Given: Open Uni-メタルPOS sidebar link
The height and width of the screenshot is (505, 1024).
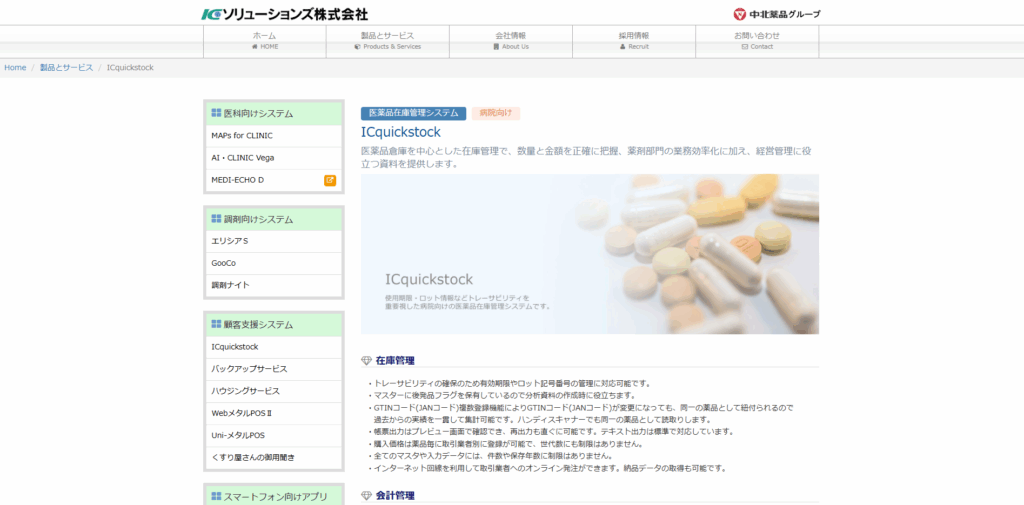Looking at the screenshot, I should click(274, 435).
